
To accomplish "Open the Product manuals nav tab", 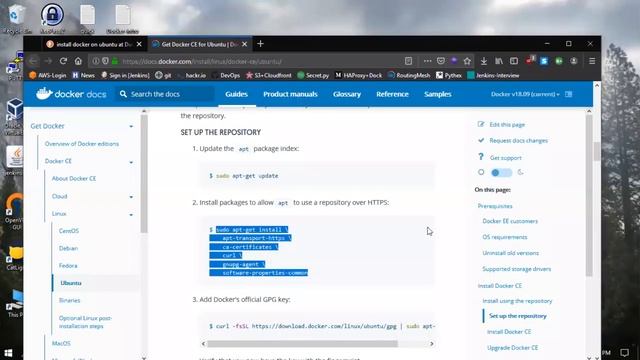I will 290,94.
